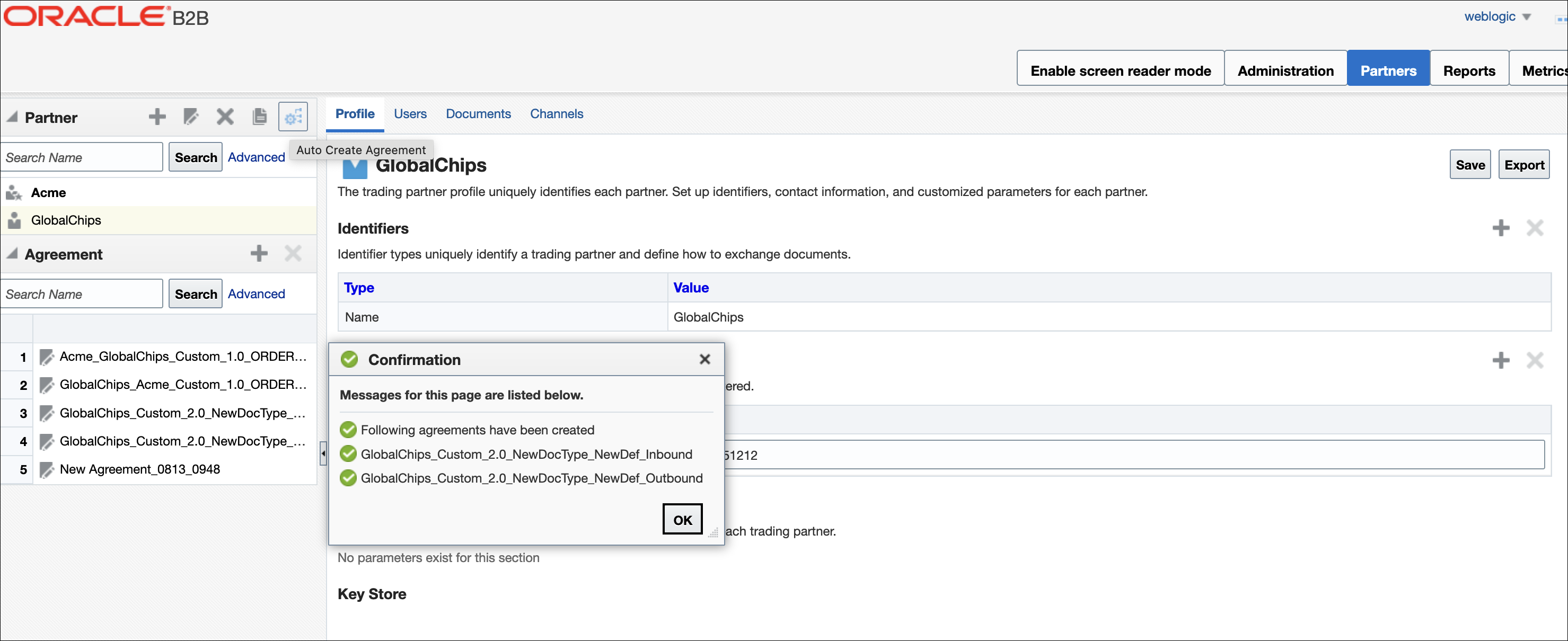Click the value field containing 51212
Screen dimensions: 1568x641
[x=1134, y=455]
